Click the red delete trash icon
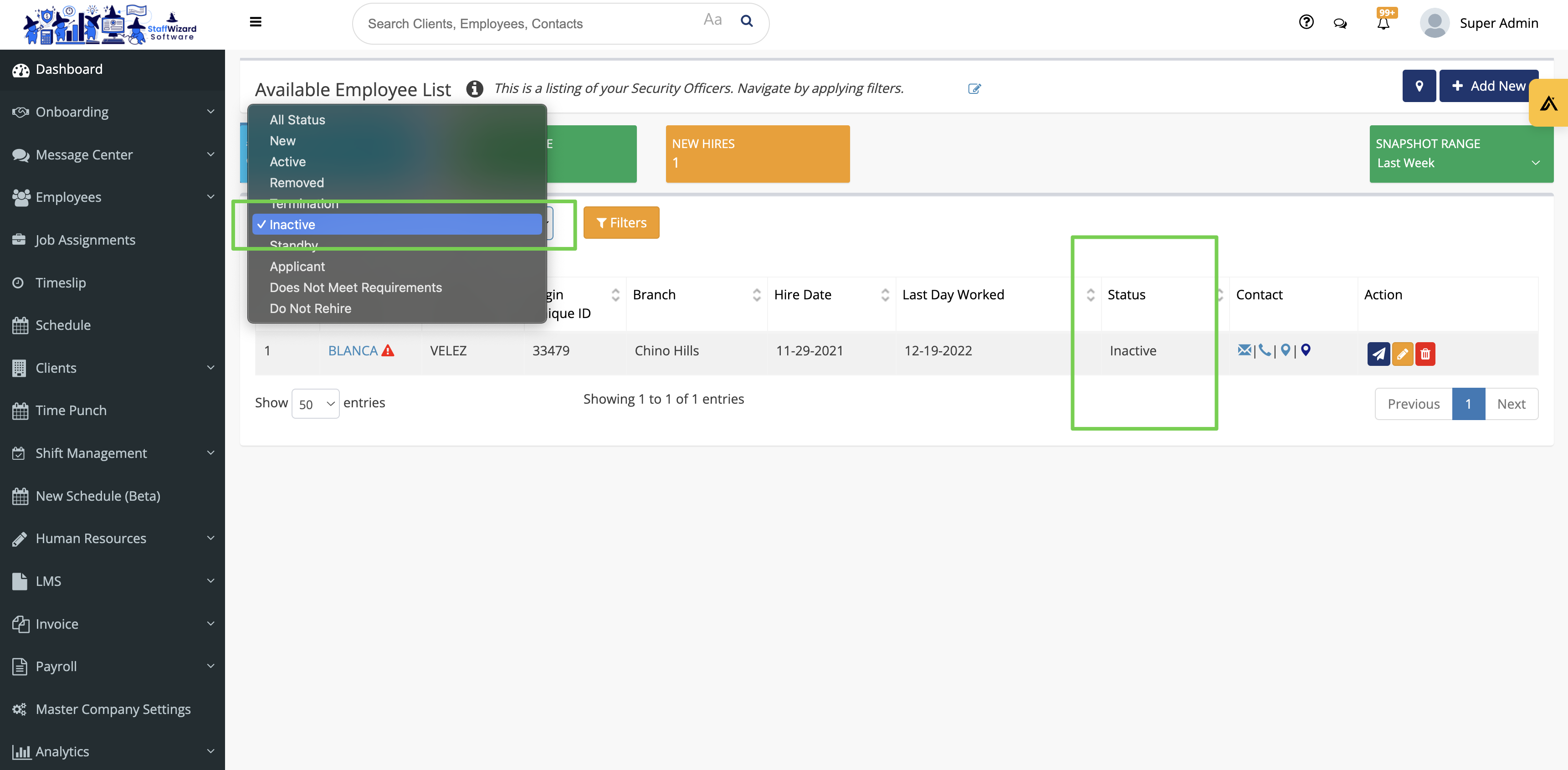This screenshot has width=1568, height=770. [1425, 354]
